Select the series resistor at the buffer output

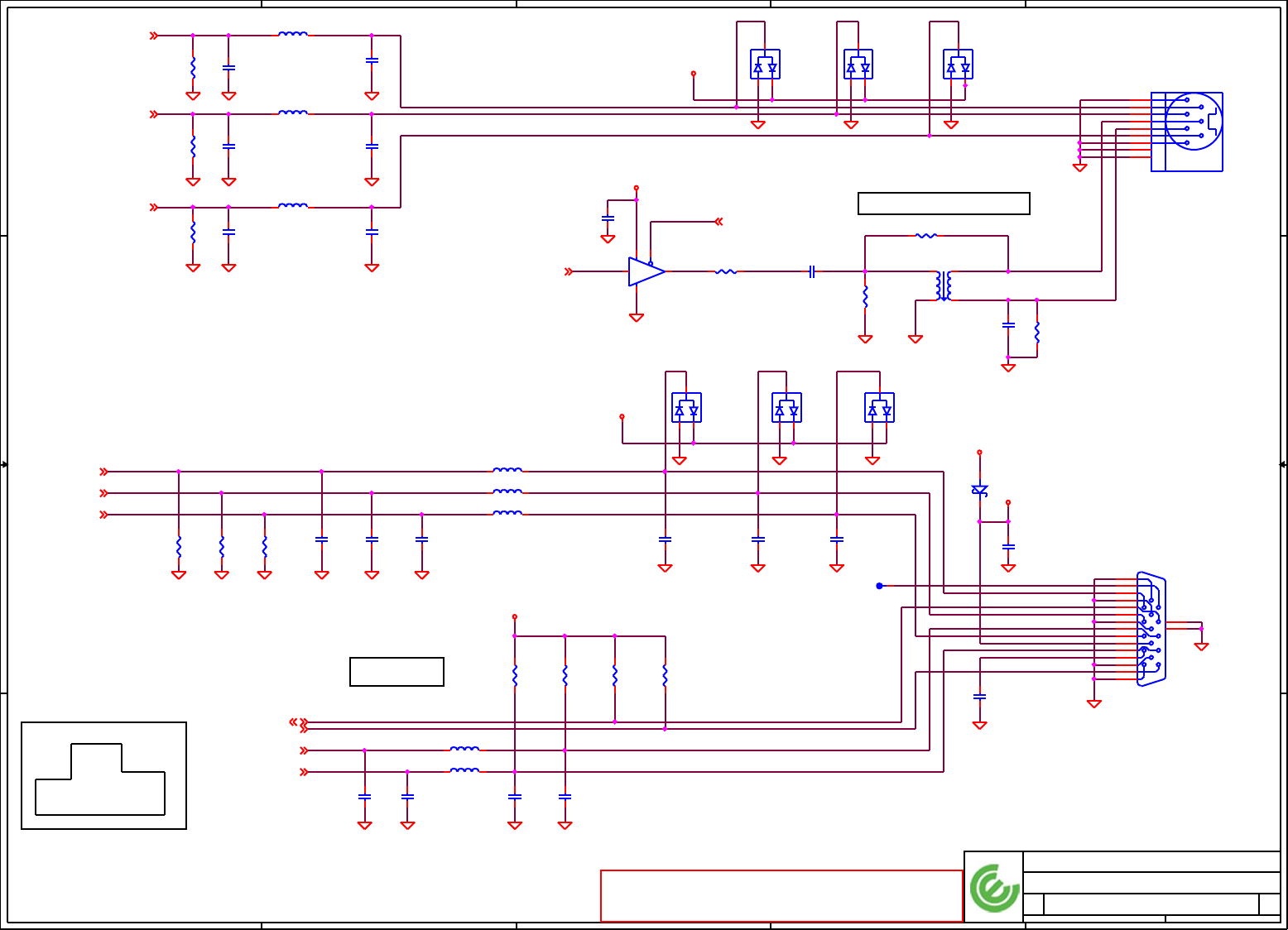click(726, 271)
